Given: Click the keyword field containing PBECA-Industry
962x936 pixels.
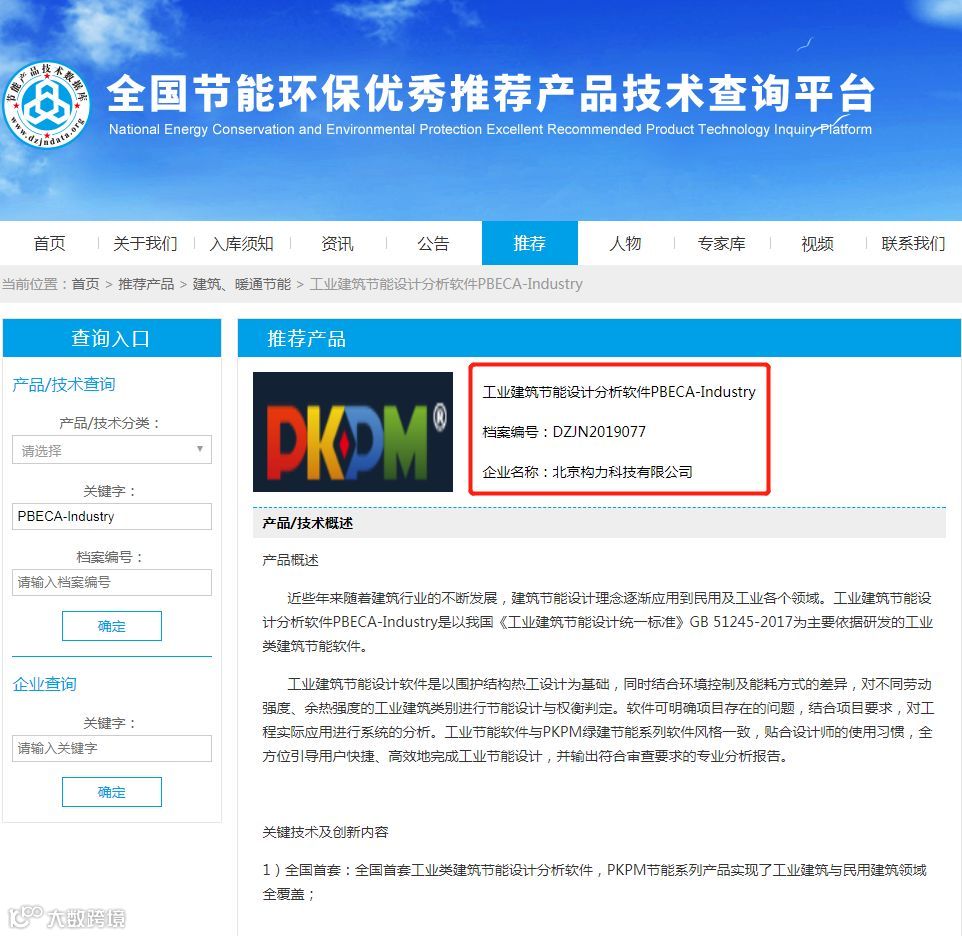Looking at the screenshot, I should pos(112,516).
